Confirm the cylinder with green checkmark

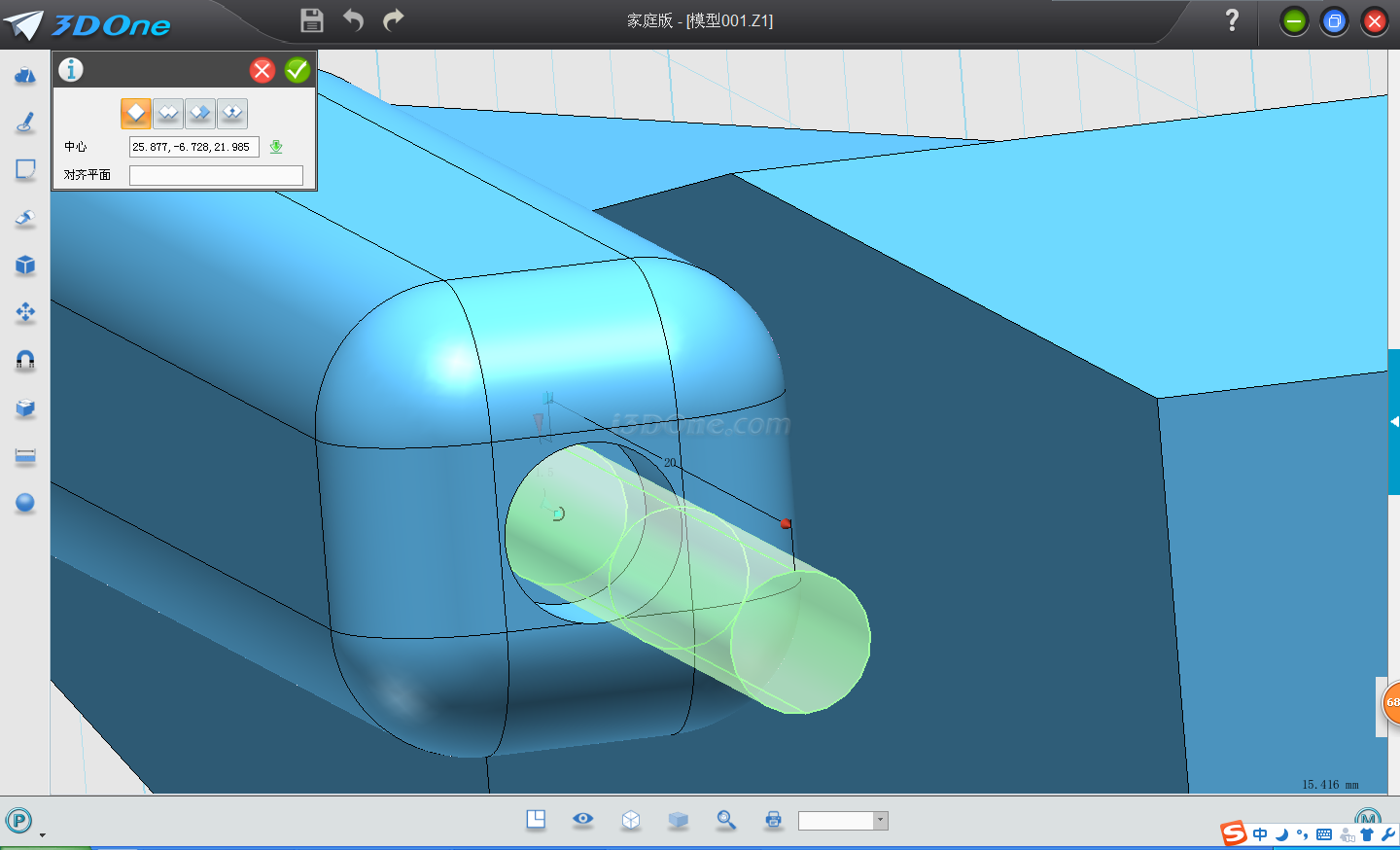[297, 70]
